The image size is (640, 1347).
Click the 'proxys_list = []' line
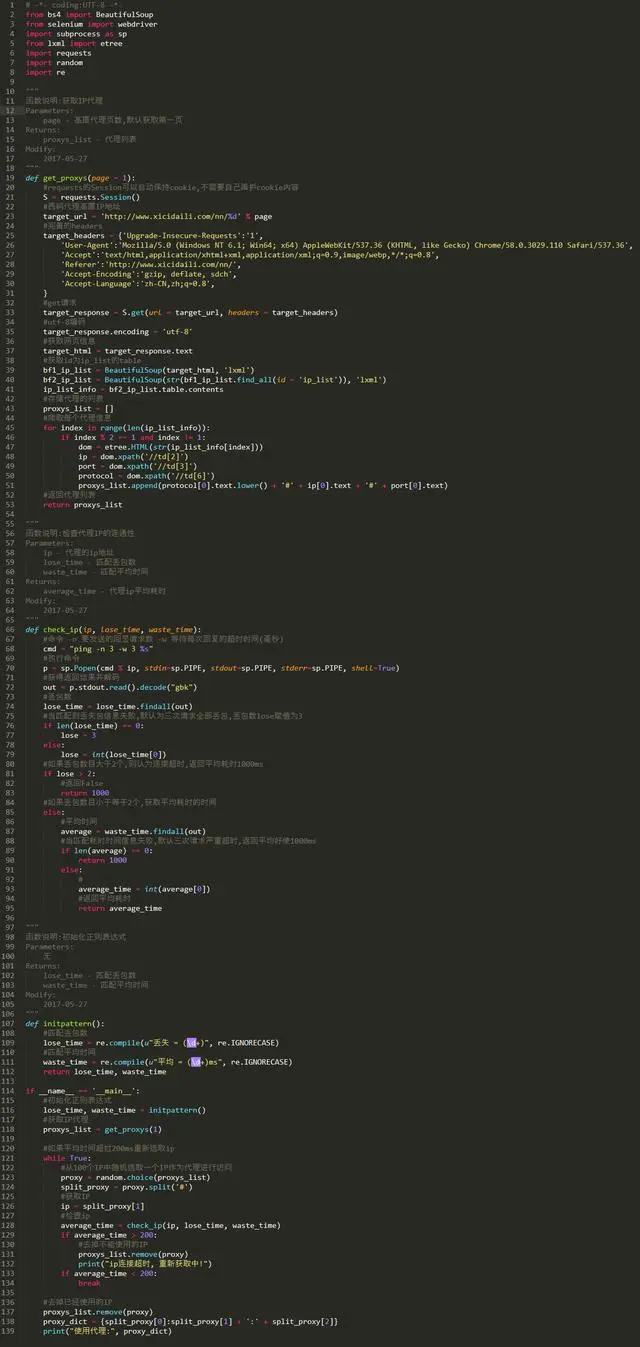[78, 408]
